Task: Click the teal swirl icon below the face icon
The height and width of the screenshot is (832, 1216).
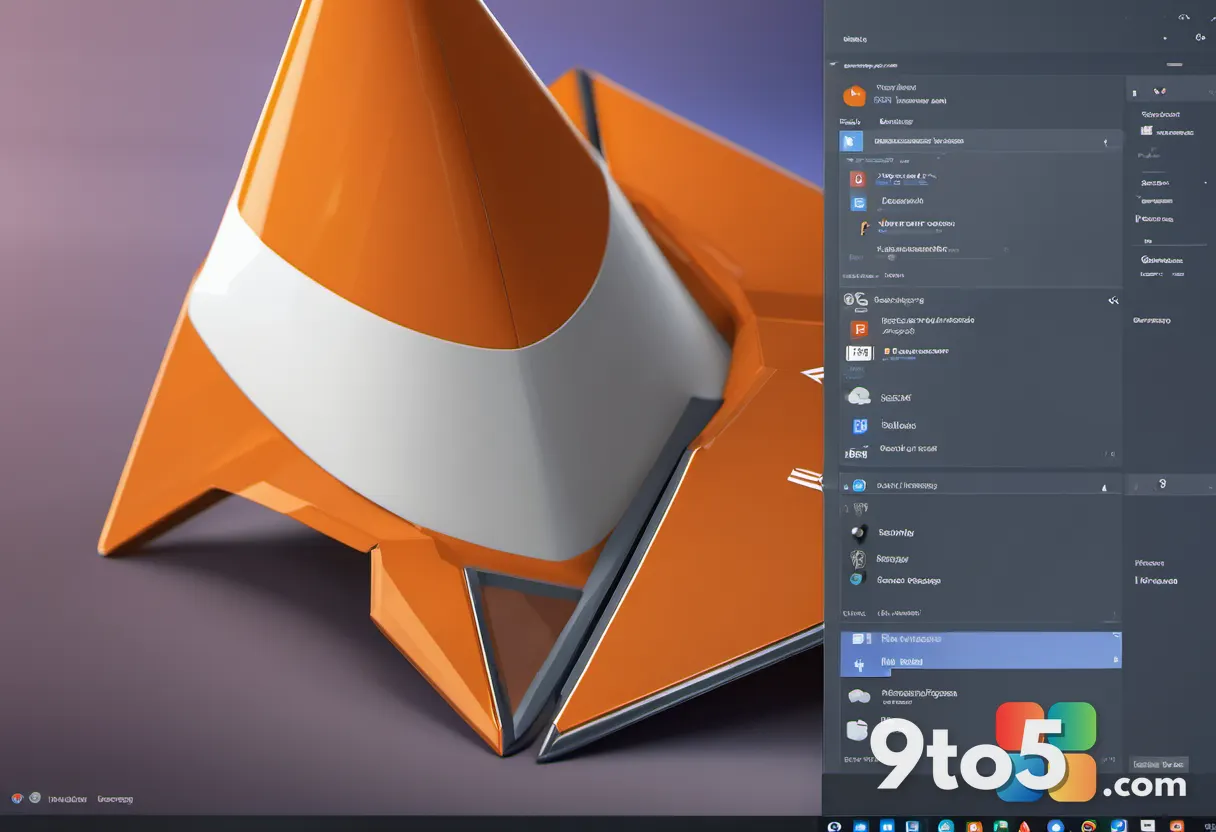Action: (x=856, y=579)
